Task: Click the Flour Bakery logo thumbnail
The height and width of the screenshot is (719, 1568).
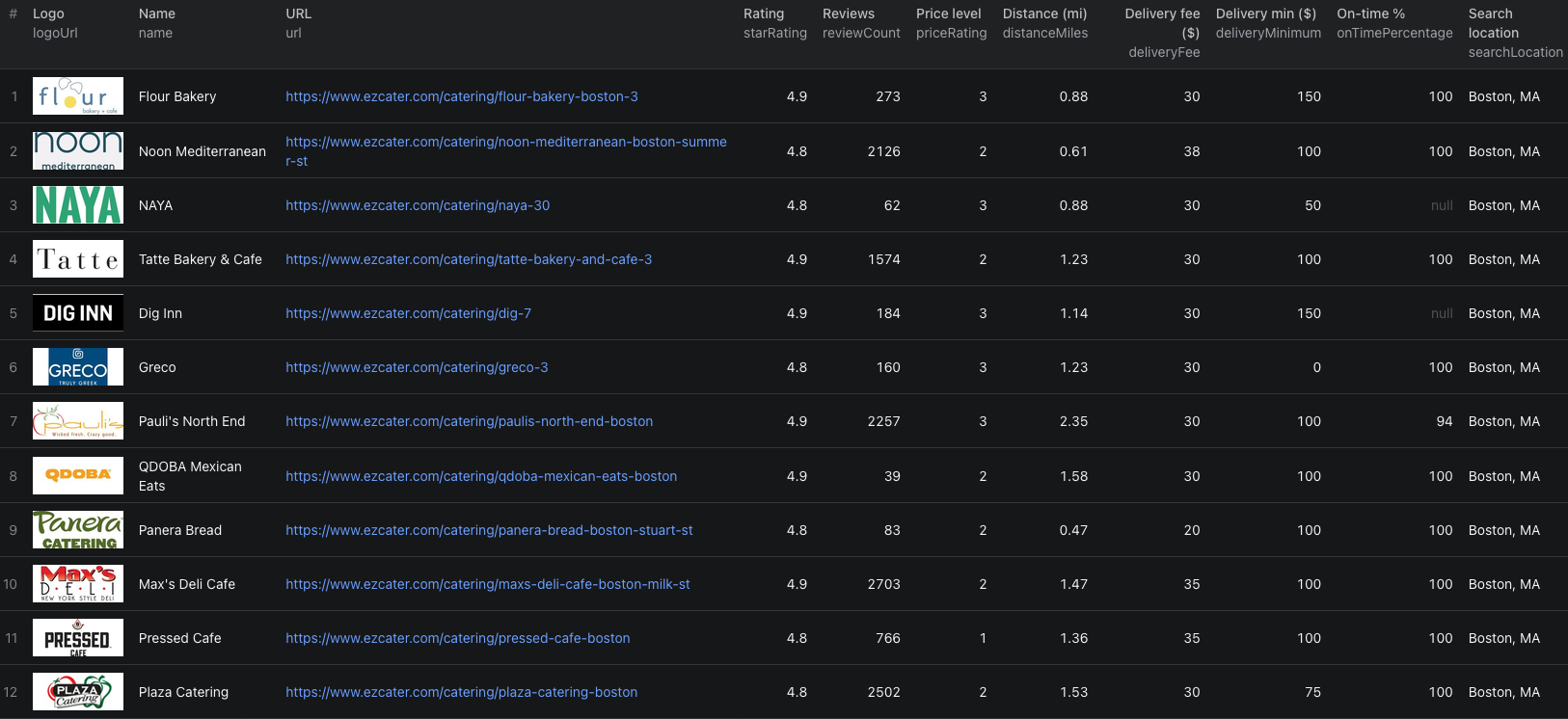Action: (x=78, y=96)
